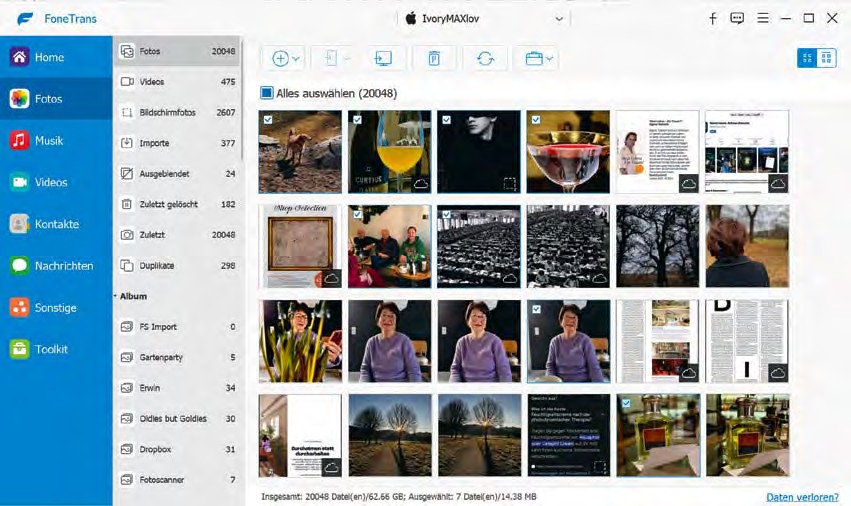
Task: Click the Facebook icon in title bar
Action: (713, 18)
